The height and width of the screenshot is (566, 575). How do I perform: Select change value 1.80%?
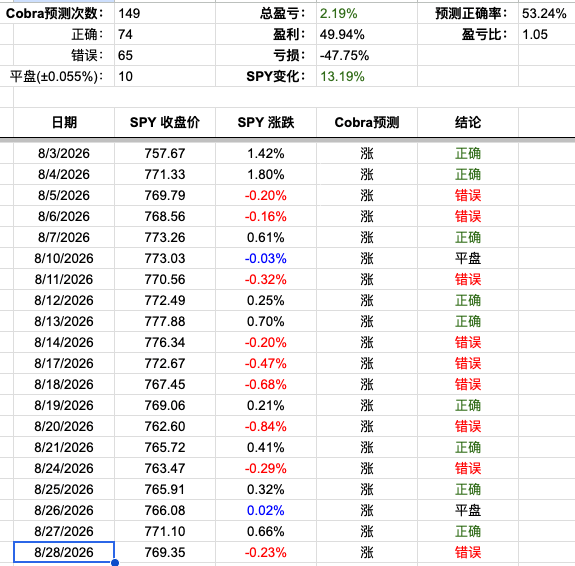(x=266, y=174)
